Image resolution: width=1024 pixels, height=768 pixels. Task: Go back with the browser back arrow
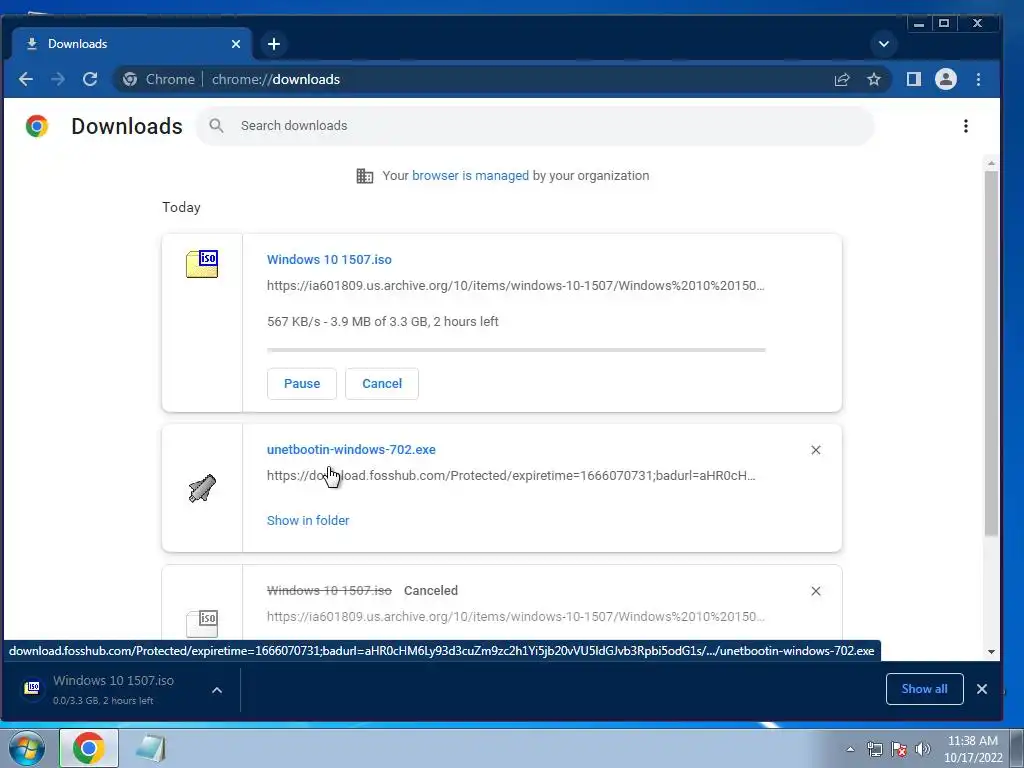pos(25,79)
